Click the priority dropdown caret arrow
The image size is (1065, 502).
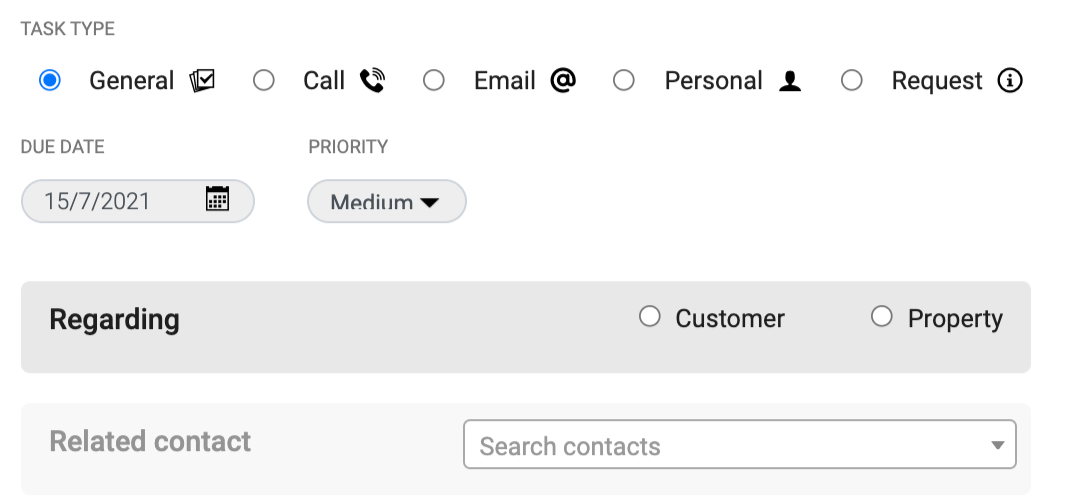coord(429,202)
